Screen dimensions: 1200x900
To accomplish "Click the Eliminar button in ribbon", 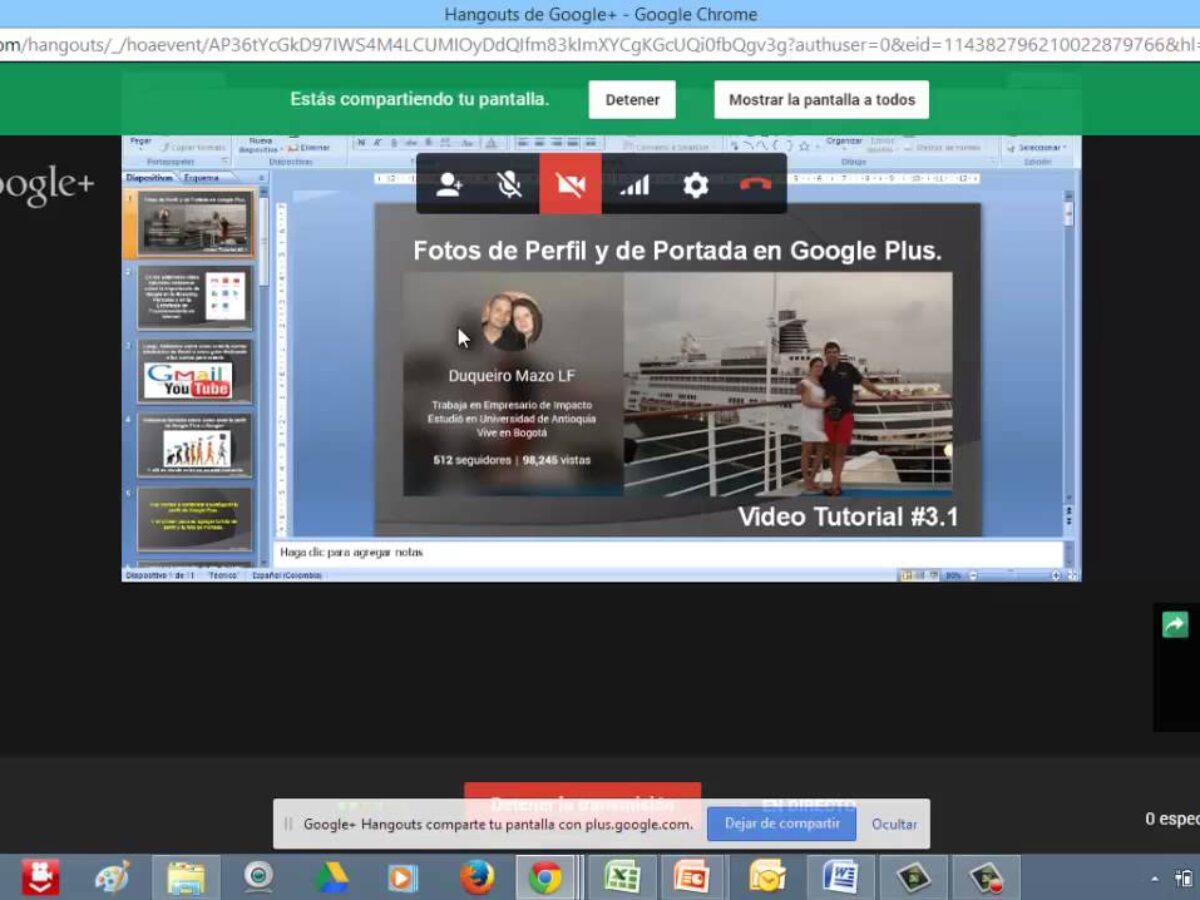I will [309, 147].
